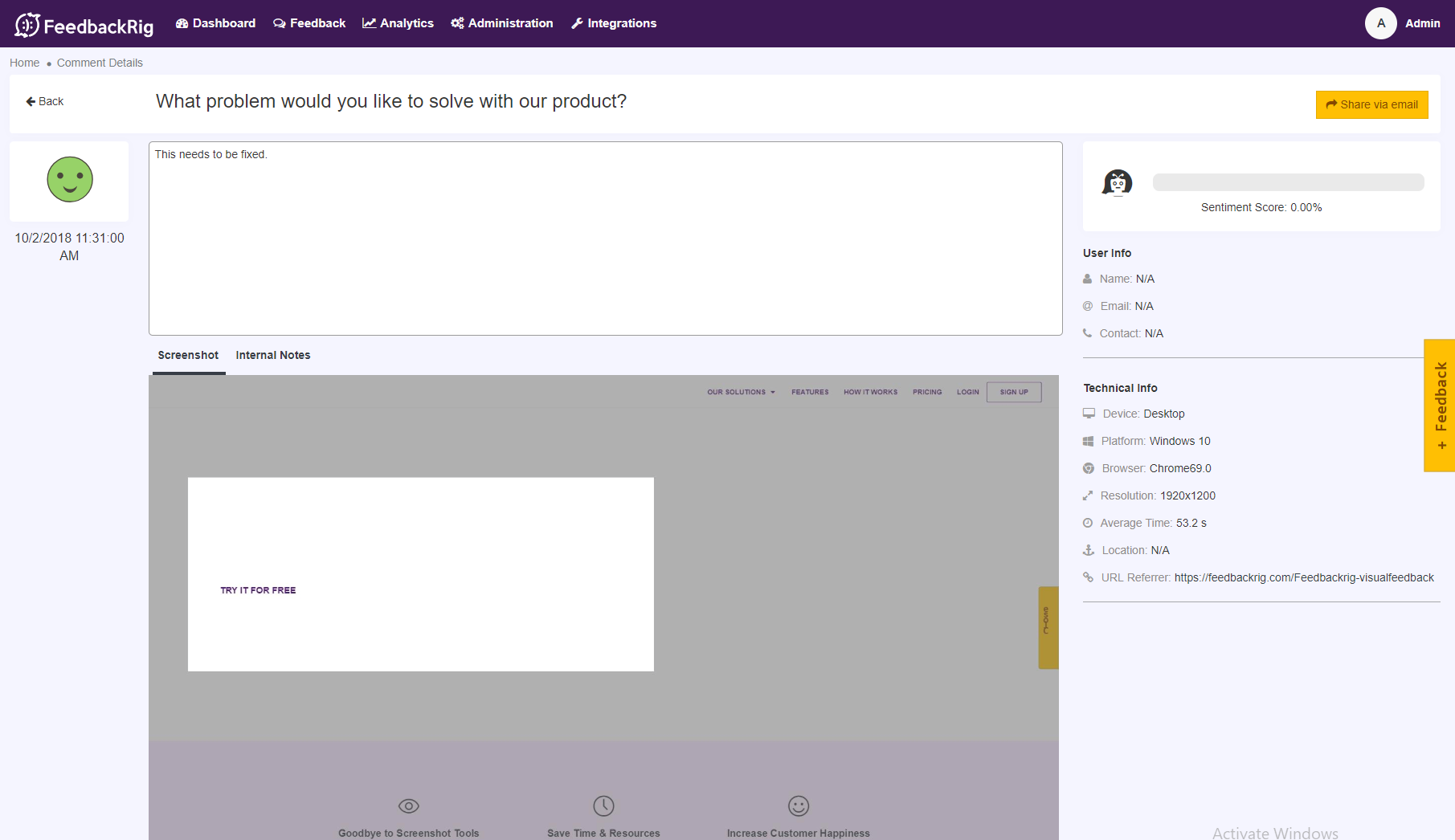Click the Admin avatar circle

click(x=1380, y=23)
